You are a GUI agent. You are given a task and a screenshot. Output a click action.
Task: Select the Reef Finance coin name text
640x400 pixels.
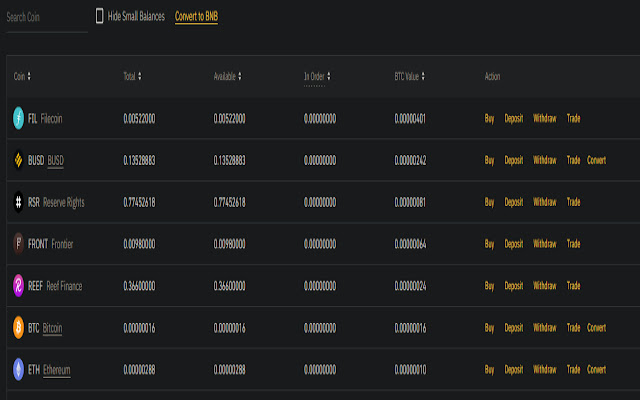(64, 286)
